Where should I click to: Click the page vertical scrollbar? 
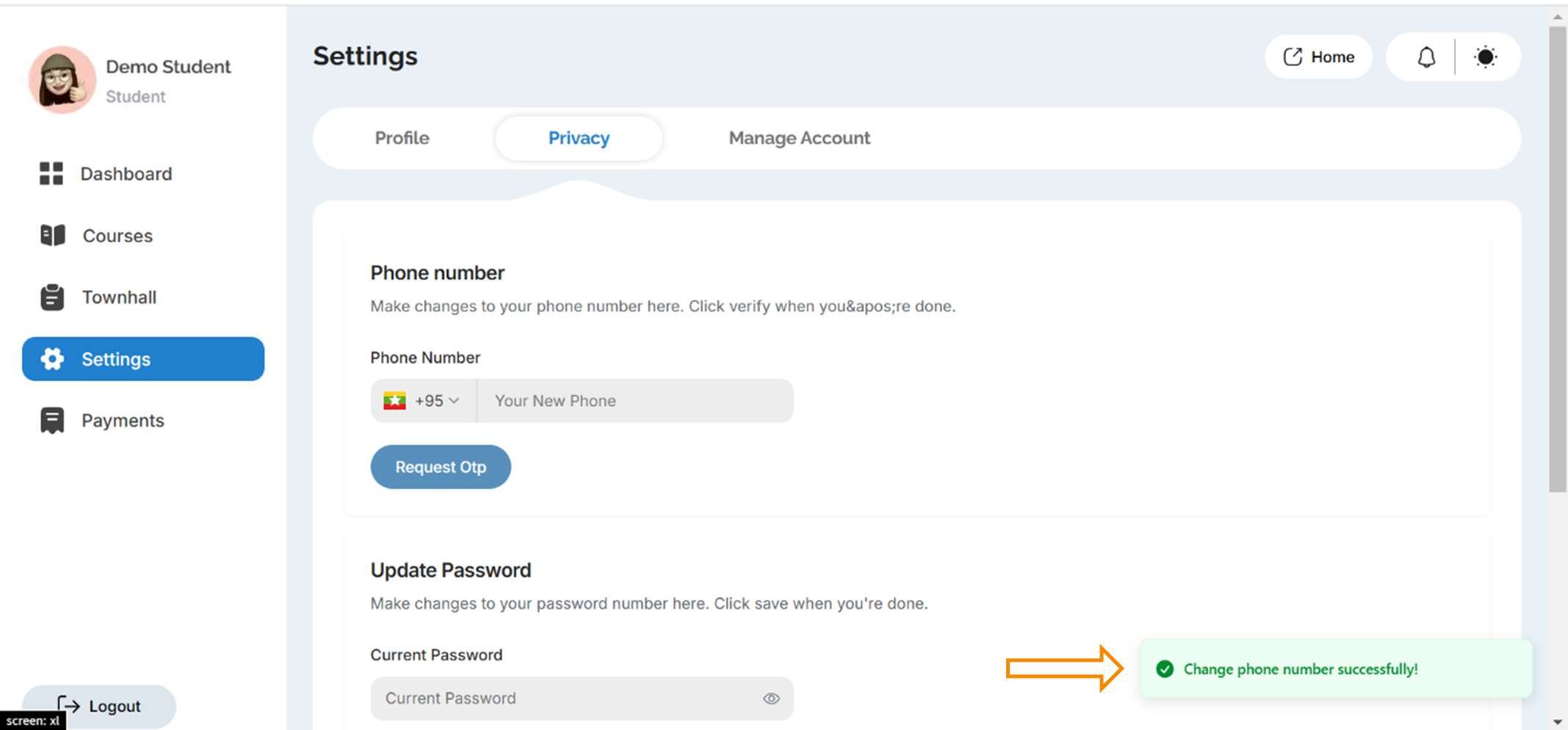coord(1558,259)
